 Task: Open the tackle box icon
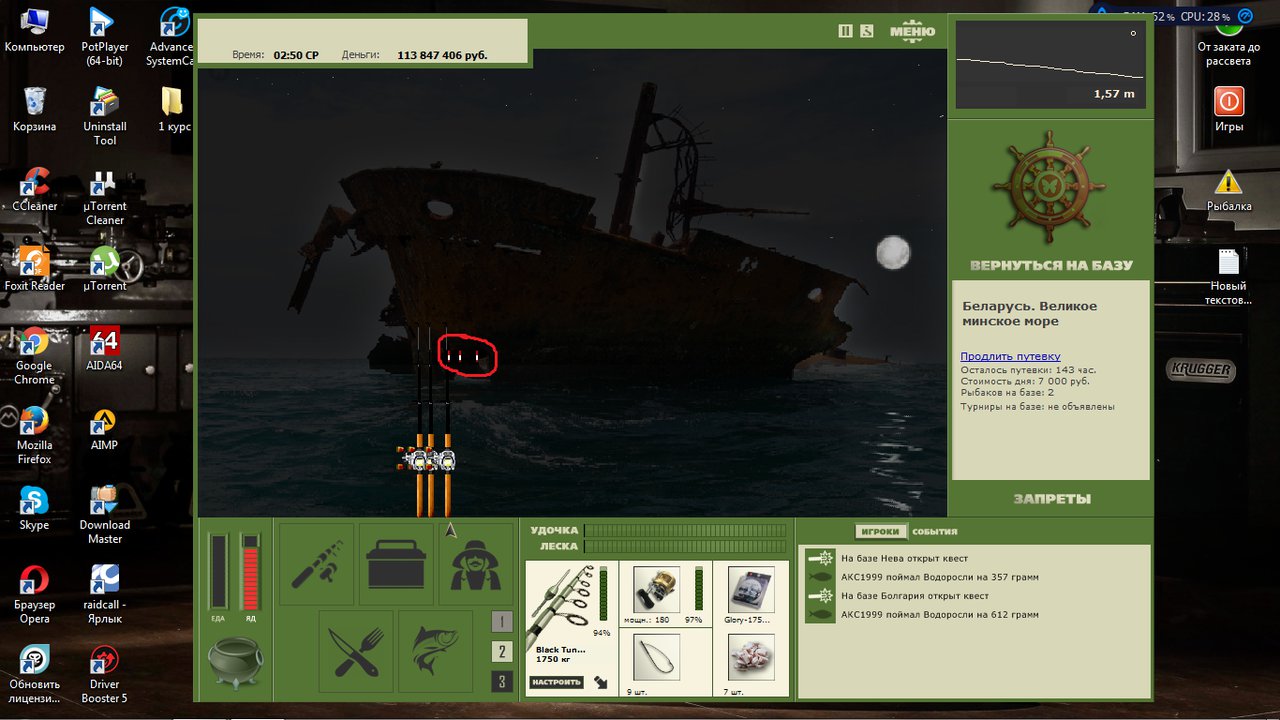tap(397, 564)
